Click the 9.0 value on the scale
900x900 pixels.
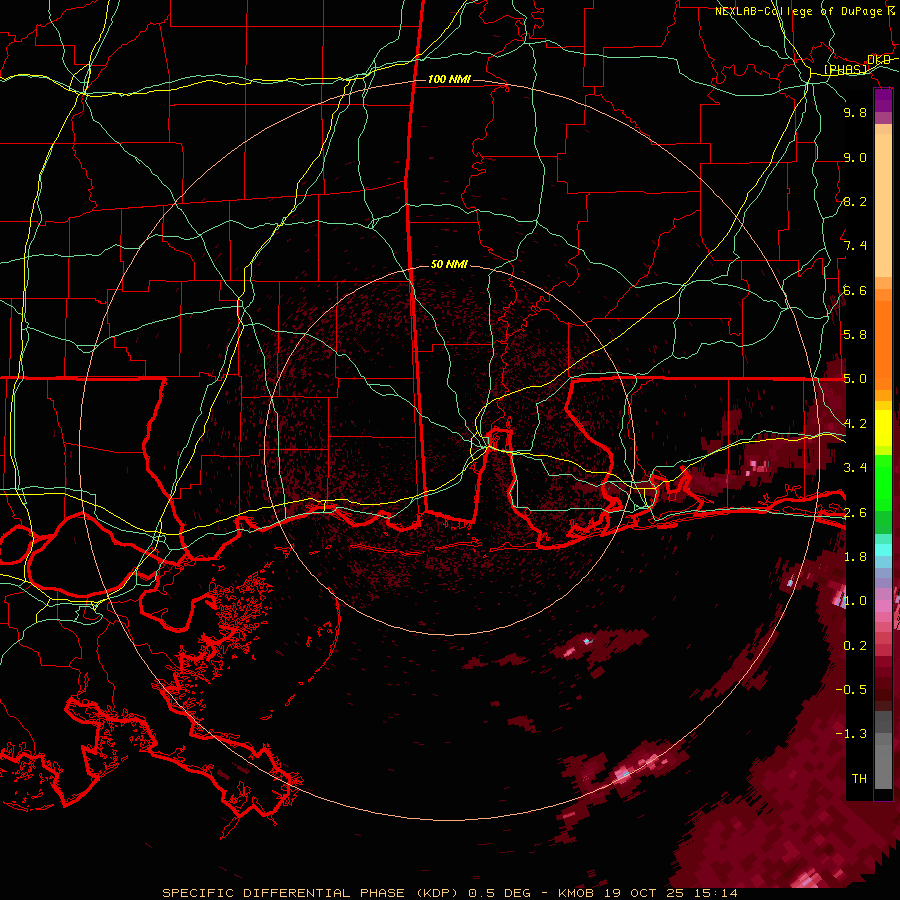[x=855, y=157]
